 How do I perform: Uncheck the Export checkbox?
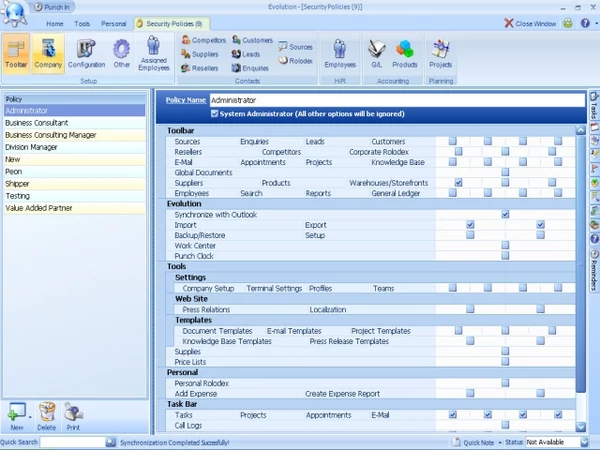[x=540, y=225]
